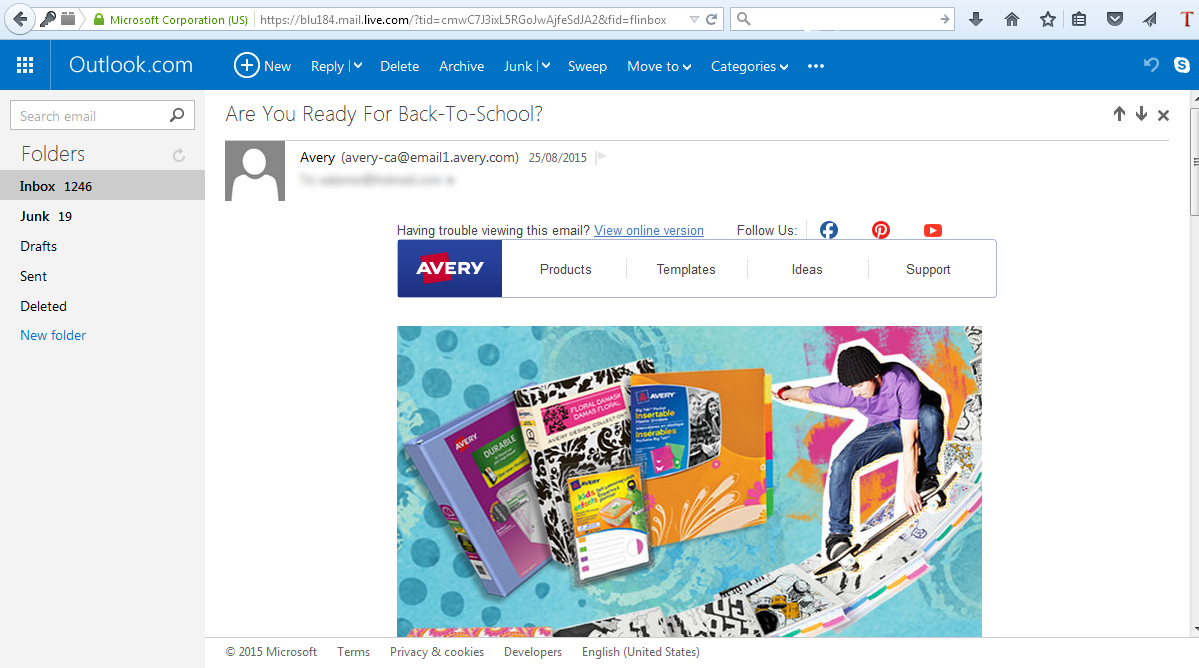The height and width of the screenshot is (668, 1199).
Task: Click the paper plane send icon
Action: point(1150,19)
